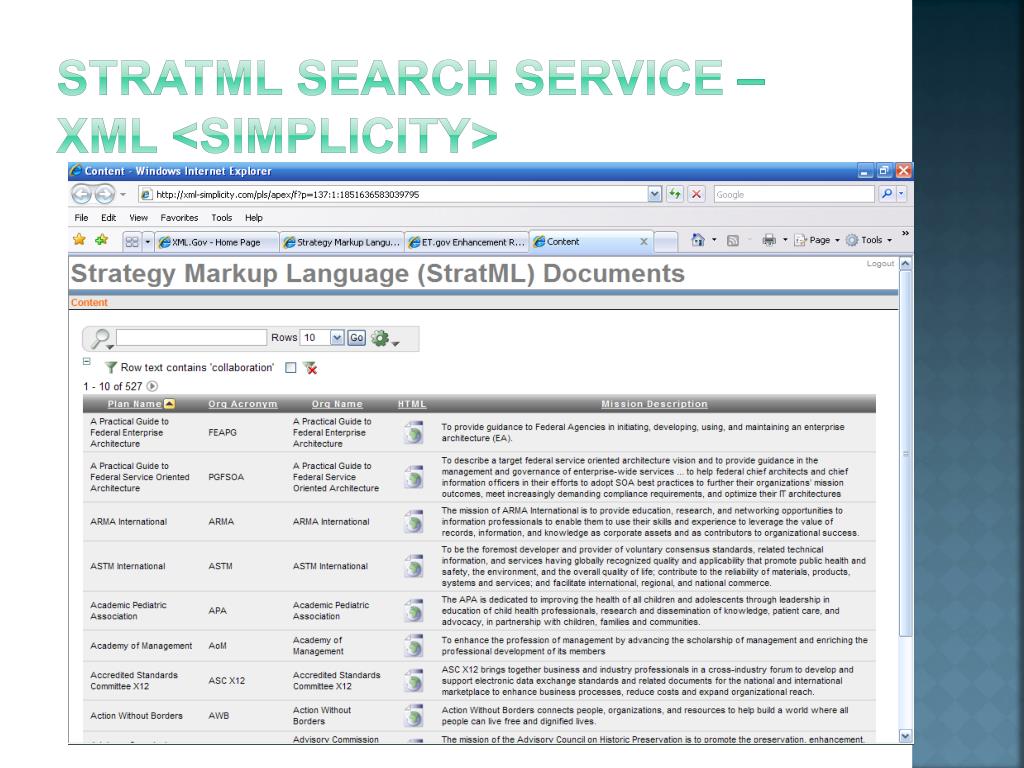The image size is (1024, 768).
Task: Open the address bar history dropdown
Action: coord(655,194)
